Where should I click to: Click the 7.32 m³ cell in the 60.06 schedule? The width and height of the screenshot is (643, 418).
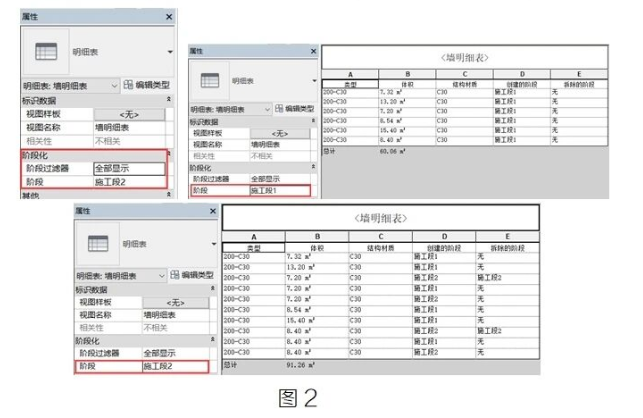[407, 92]
